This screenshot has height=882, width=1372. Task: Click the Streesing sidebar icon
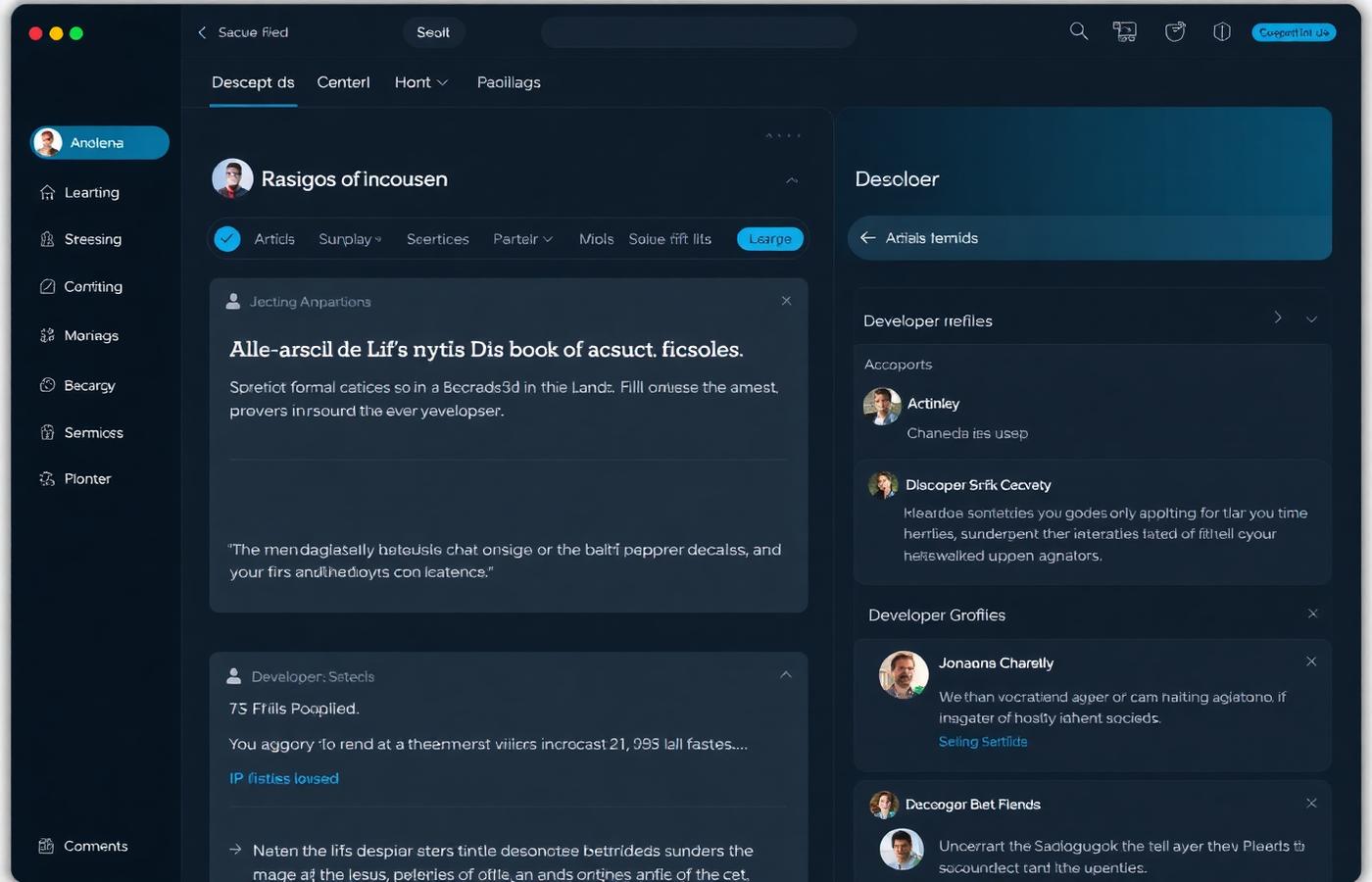coord(47,239)
